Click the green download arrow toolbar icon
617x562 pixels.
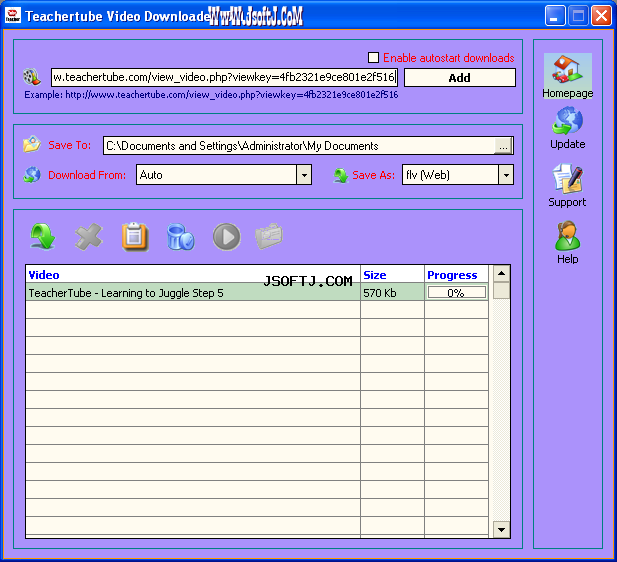[42, 237]
